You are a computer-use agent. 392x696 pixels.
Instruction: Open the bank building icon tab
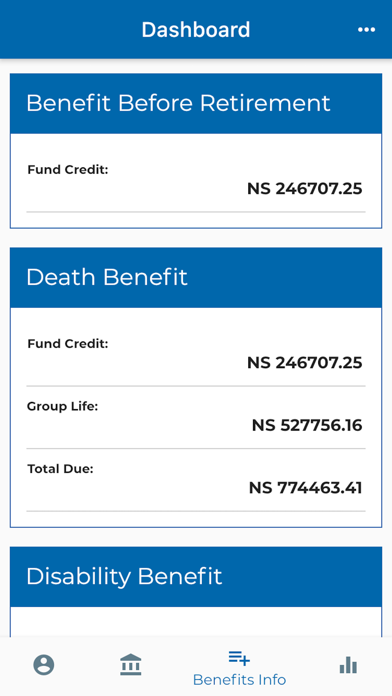pyautogui.click(x=131, y=664)
